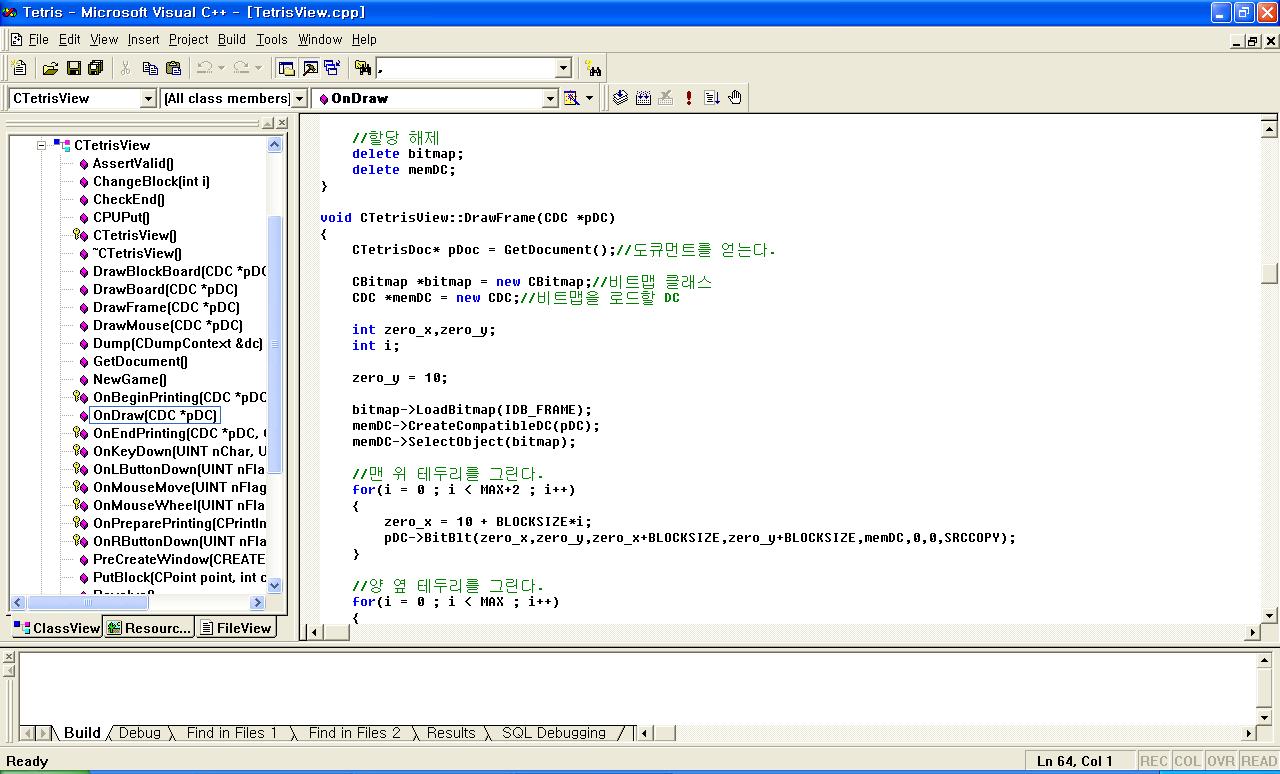The width and height of the screenshot is (1280, 774).
Task: Open the Help menu
Action: pyautogui.click(x=364, y=40)
